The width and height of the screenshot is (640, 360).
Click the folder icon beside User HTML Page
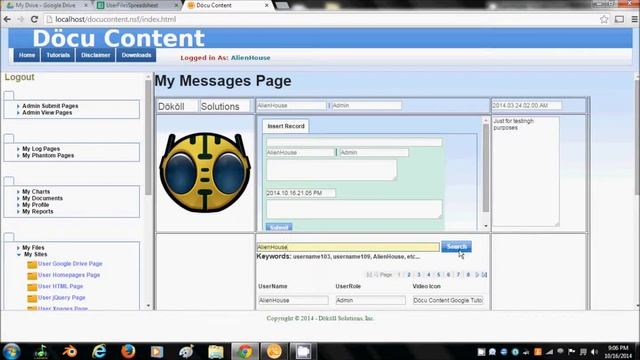click(32, 287)
